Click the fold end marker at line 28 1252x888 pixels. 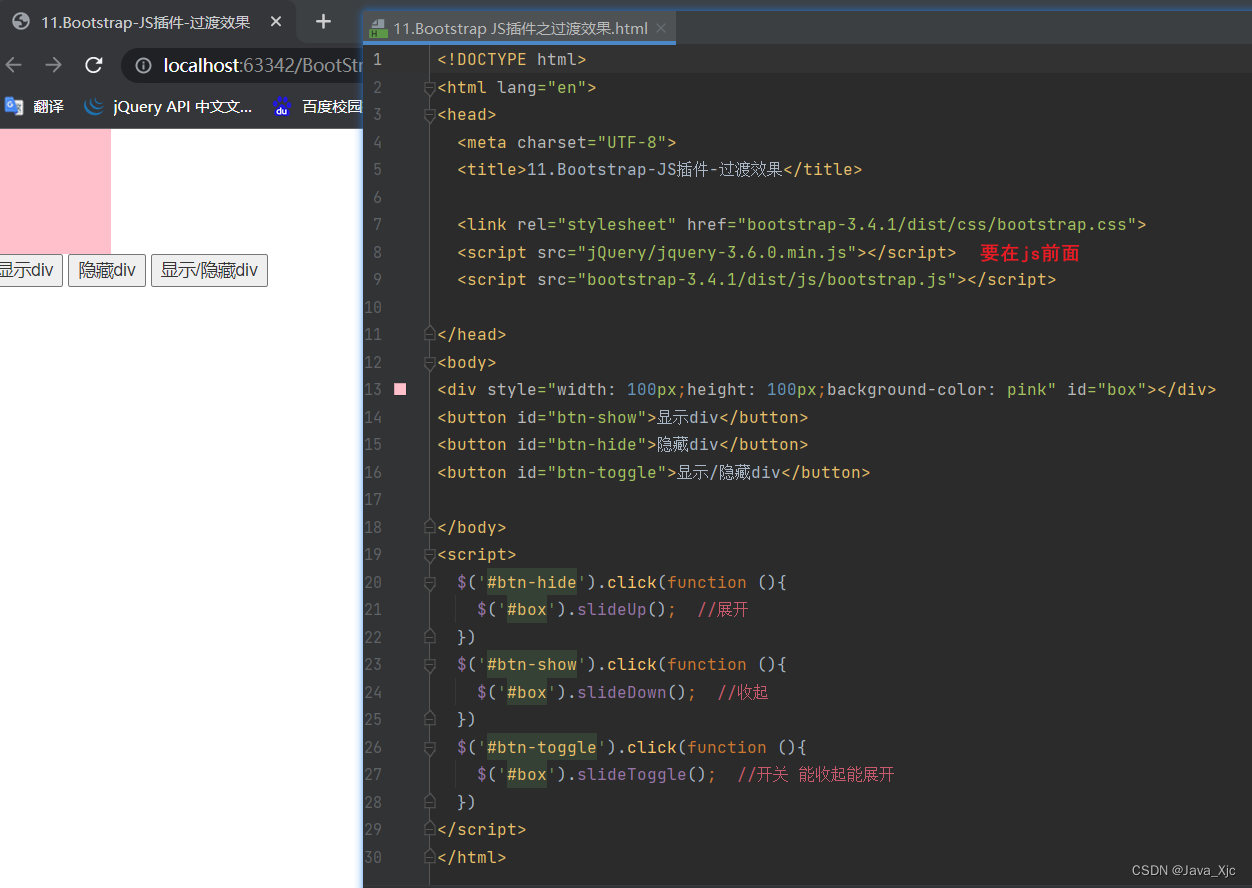click(x=430, y=802)
